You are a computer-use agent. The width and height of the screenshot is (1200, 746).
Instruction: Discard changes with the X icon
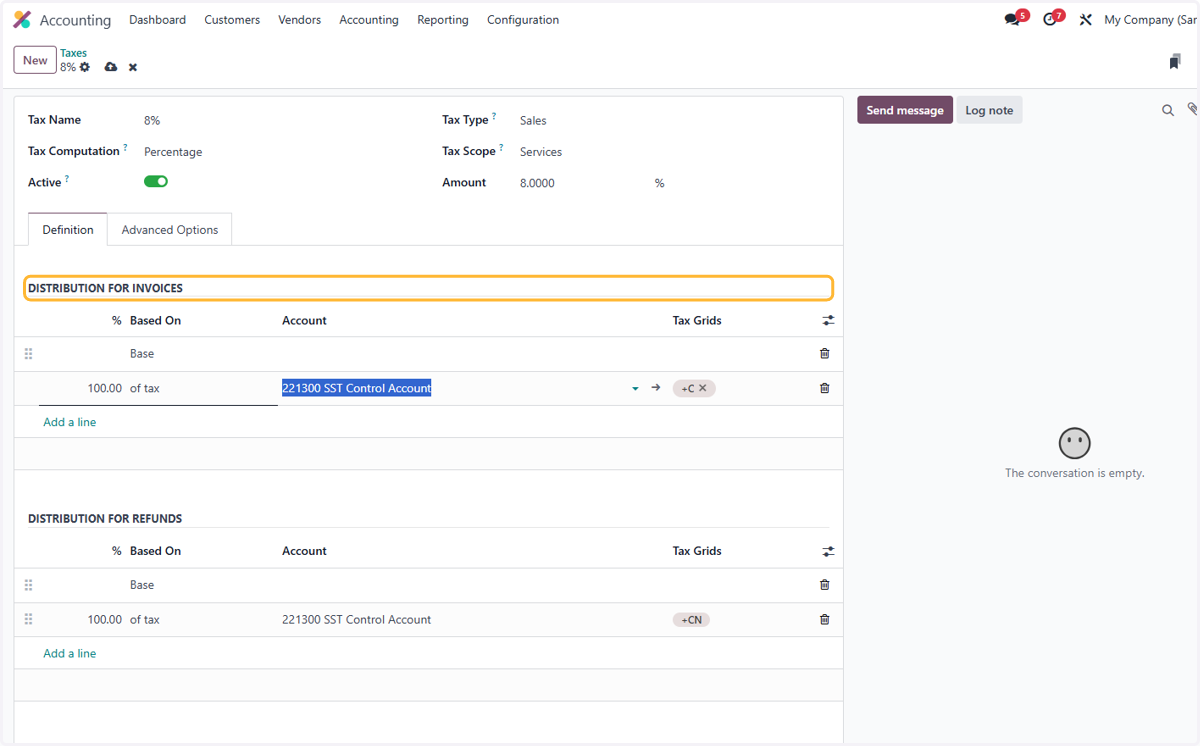133,67
